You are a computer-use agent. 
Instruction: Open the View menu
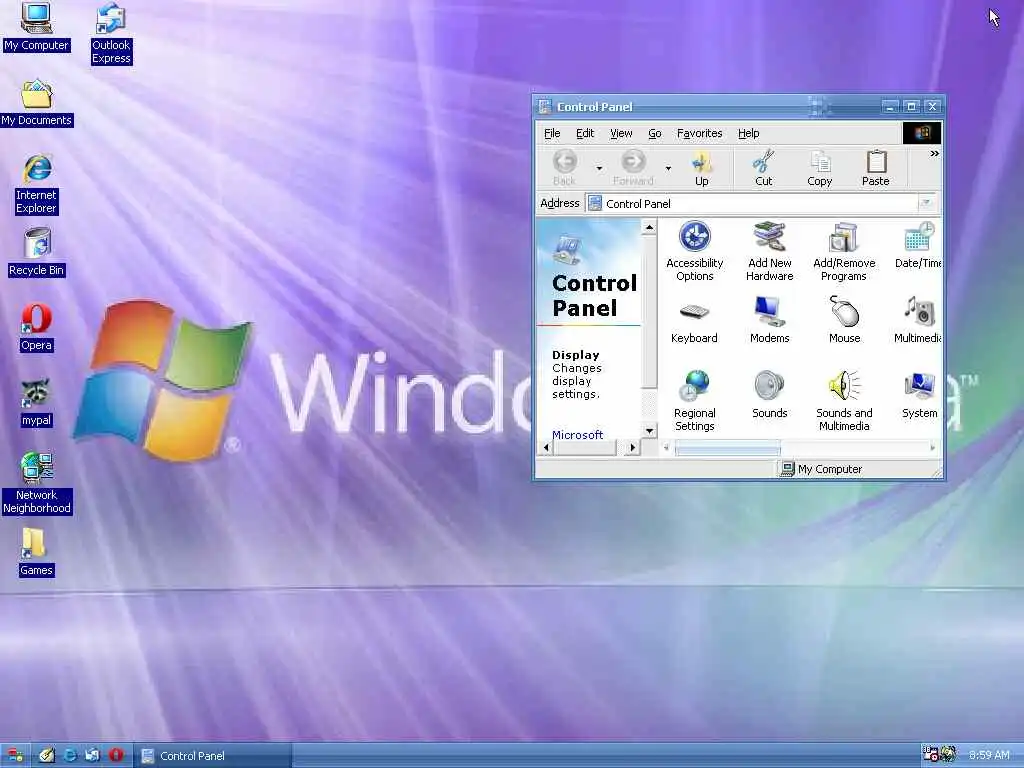click(621, 133)
